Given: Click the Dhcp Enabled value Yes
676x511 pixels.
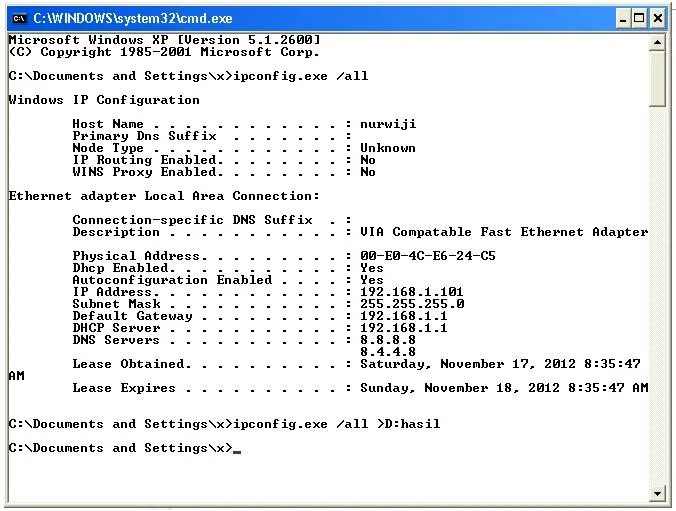Looking at the screenshot, I should (x=372, y=268).
